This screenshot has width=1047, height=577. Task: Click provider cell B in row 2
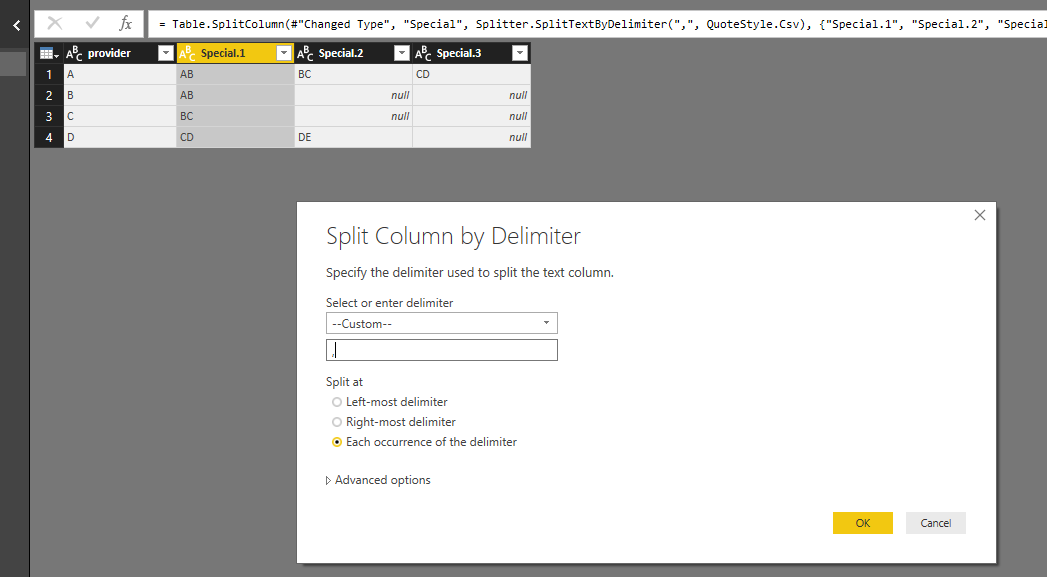(120, 95)
